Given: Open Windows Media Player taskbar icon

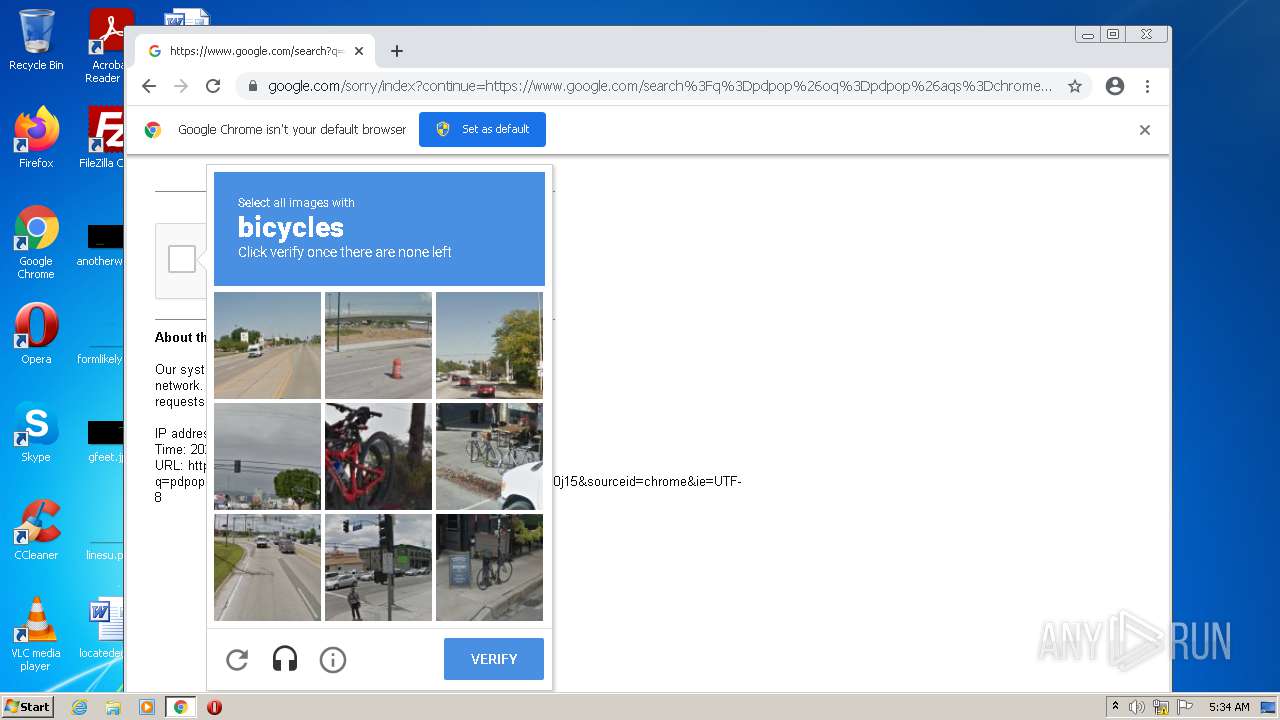Looking at the screenshot, I should pos(147,707).
